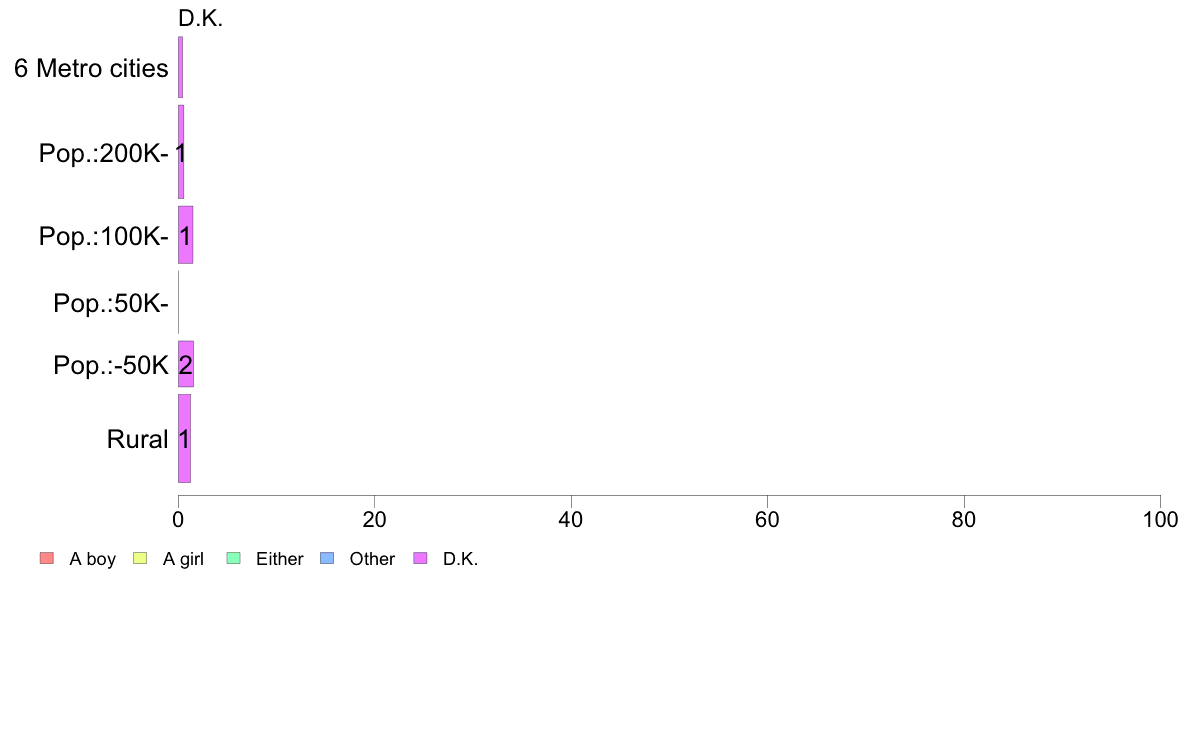1188x736 pixels.
Task: Click the Other legend swatch
Action: [x=327, y=559]
